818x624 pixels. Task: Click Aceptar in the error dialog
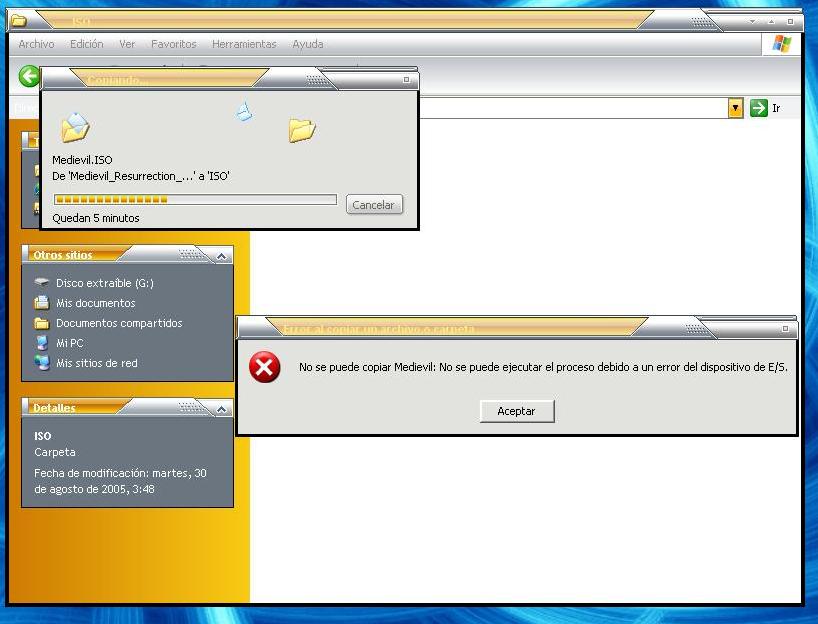coord(516,411)
